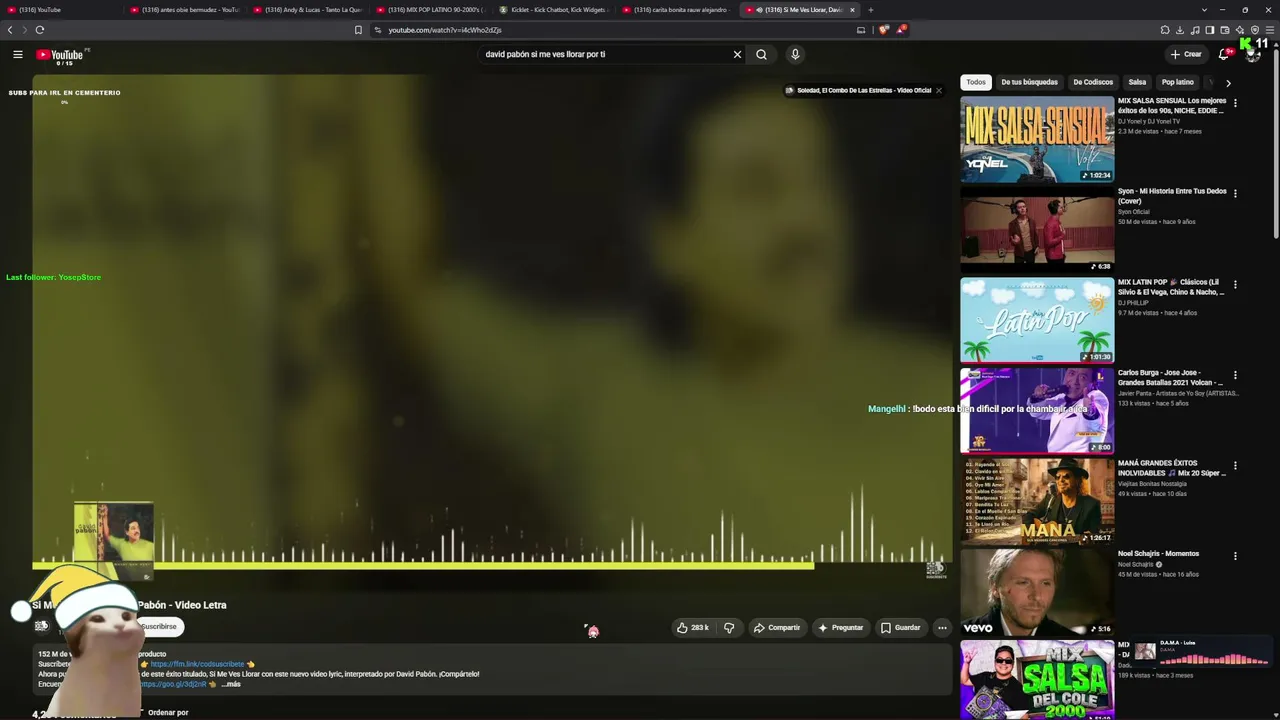Open options for MIX LATIN POP video
1280x720 pixels.
pos(1235,284)
